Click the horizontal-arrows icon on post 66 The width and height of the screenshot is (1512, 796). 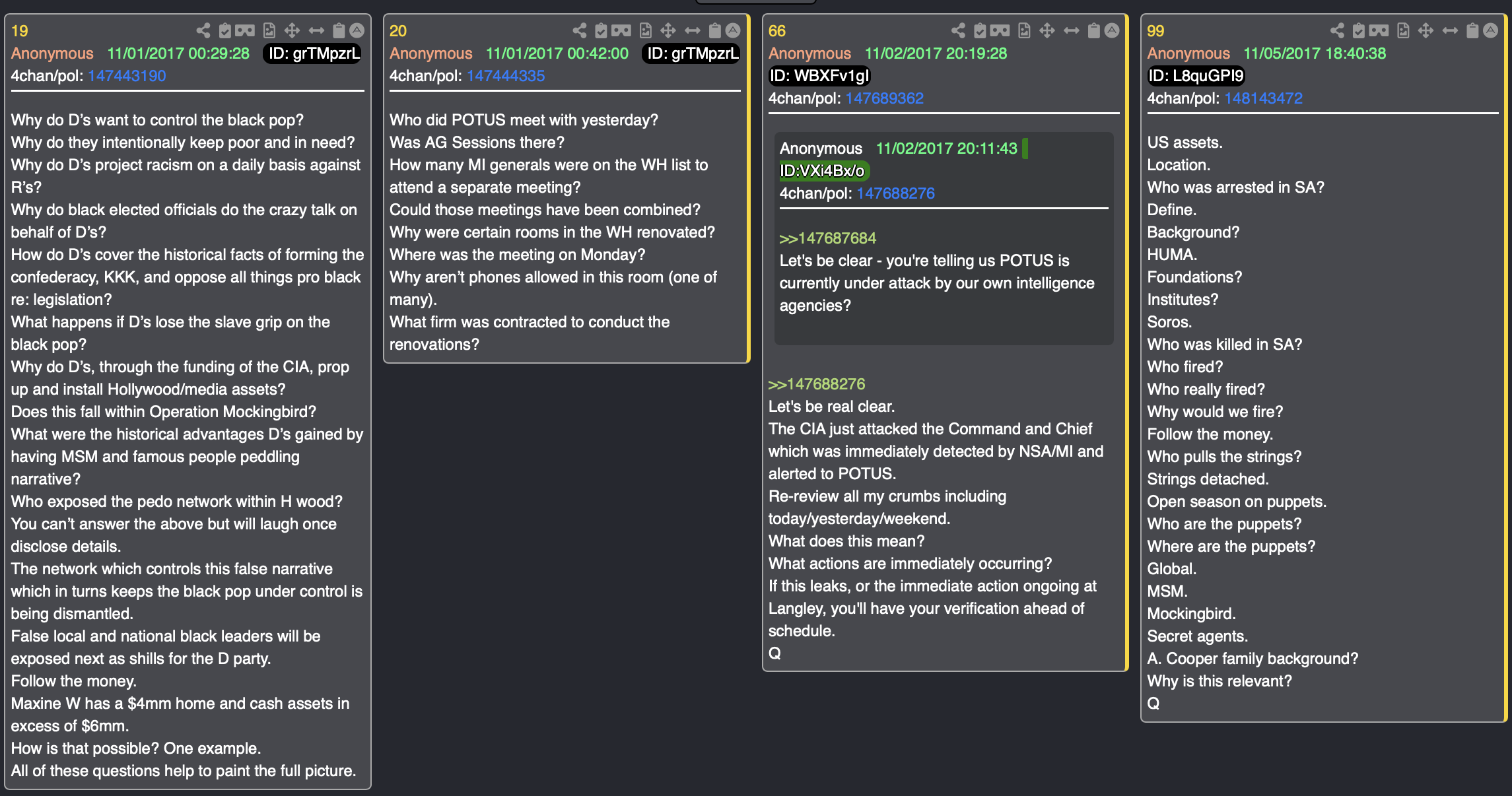pos(1072,30)
